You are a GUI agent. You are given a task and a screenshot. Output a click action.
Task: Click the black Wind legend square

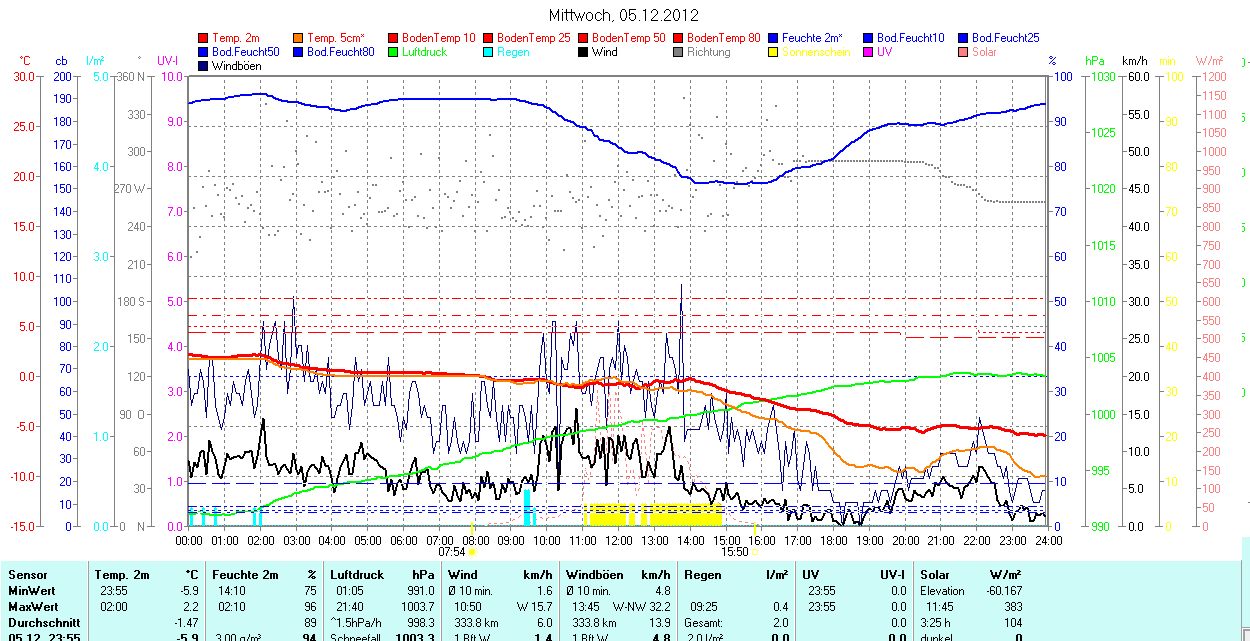coord(584,52)
